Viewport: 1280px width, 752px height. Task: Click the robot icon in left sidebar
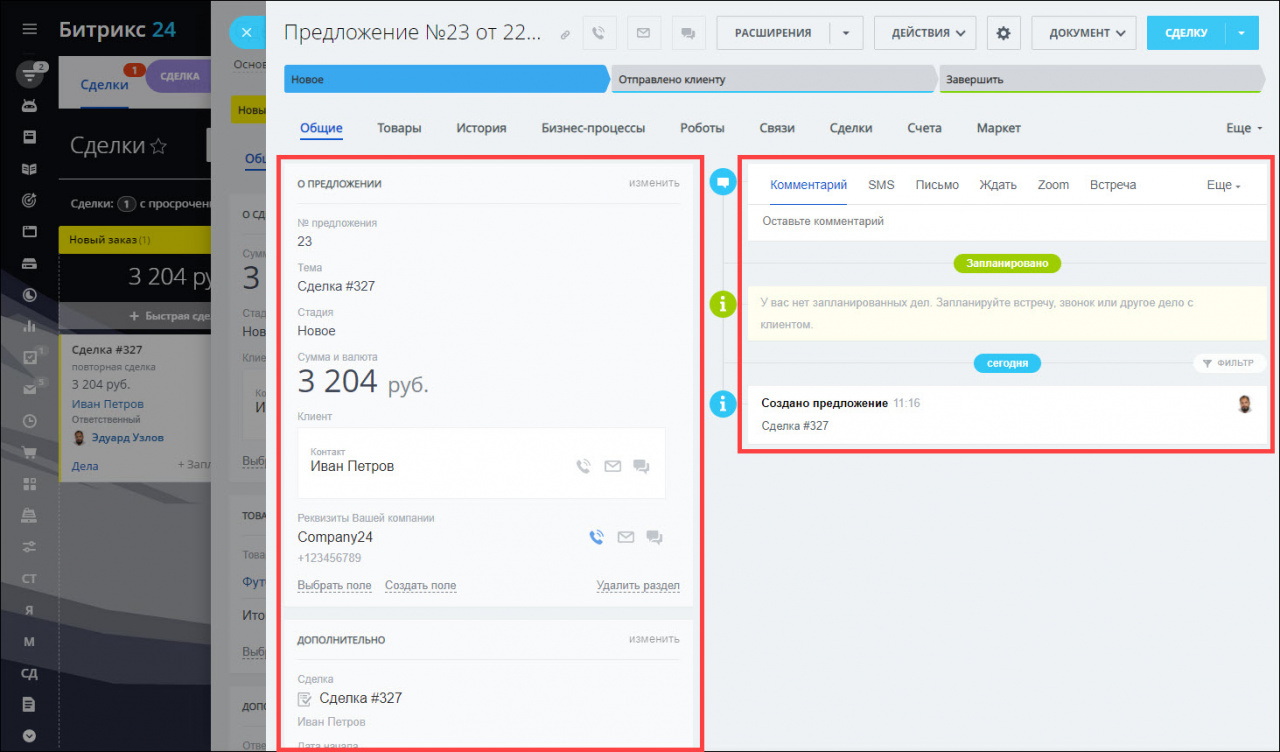(x=29, y=105)
